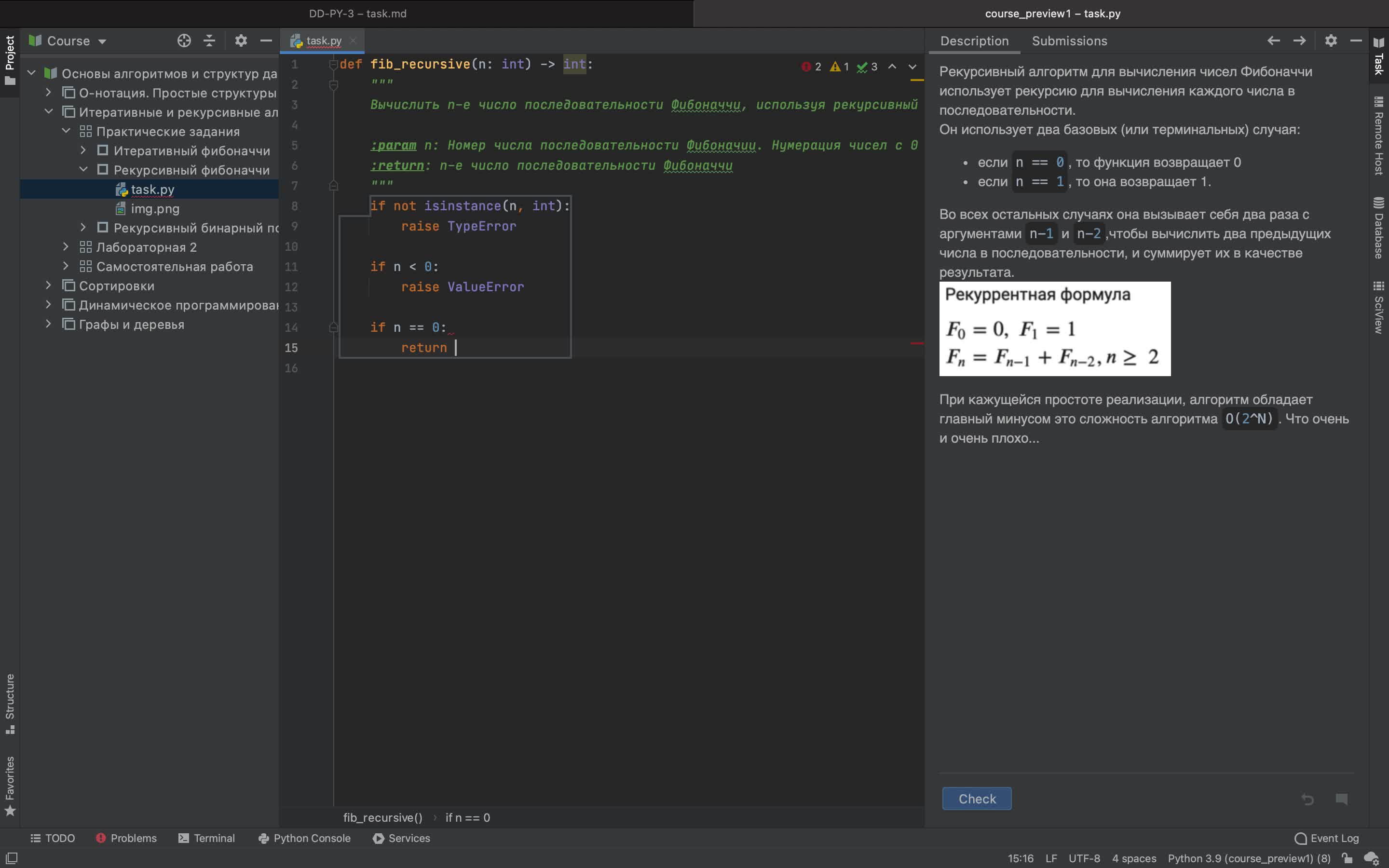Open the Problems tool window
Screen dimensions: 1389x868
[x=126, y=838]
